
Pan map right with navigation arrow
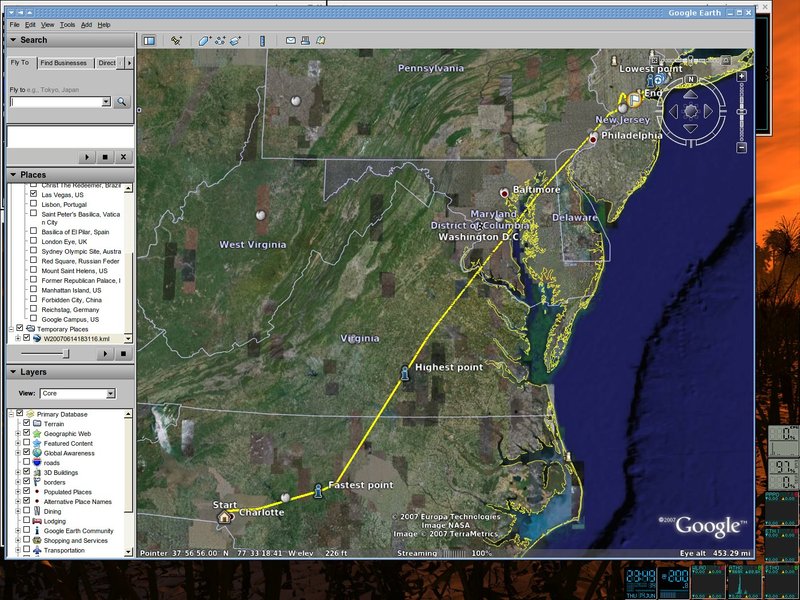(708, 111)
